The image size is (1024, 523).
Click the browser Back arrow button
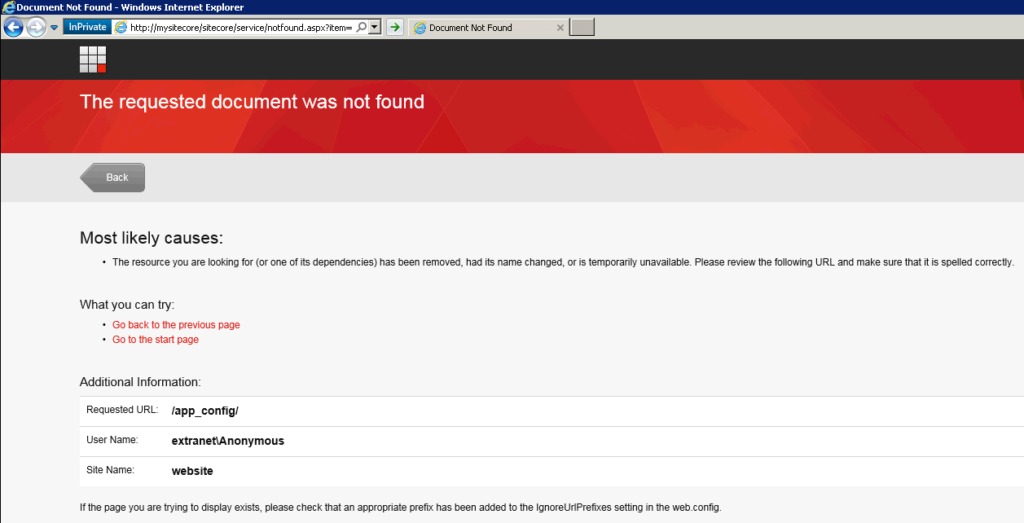click(14, 27)
